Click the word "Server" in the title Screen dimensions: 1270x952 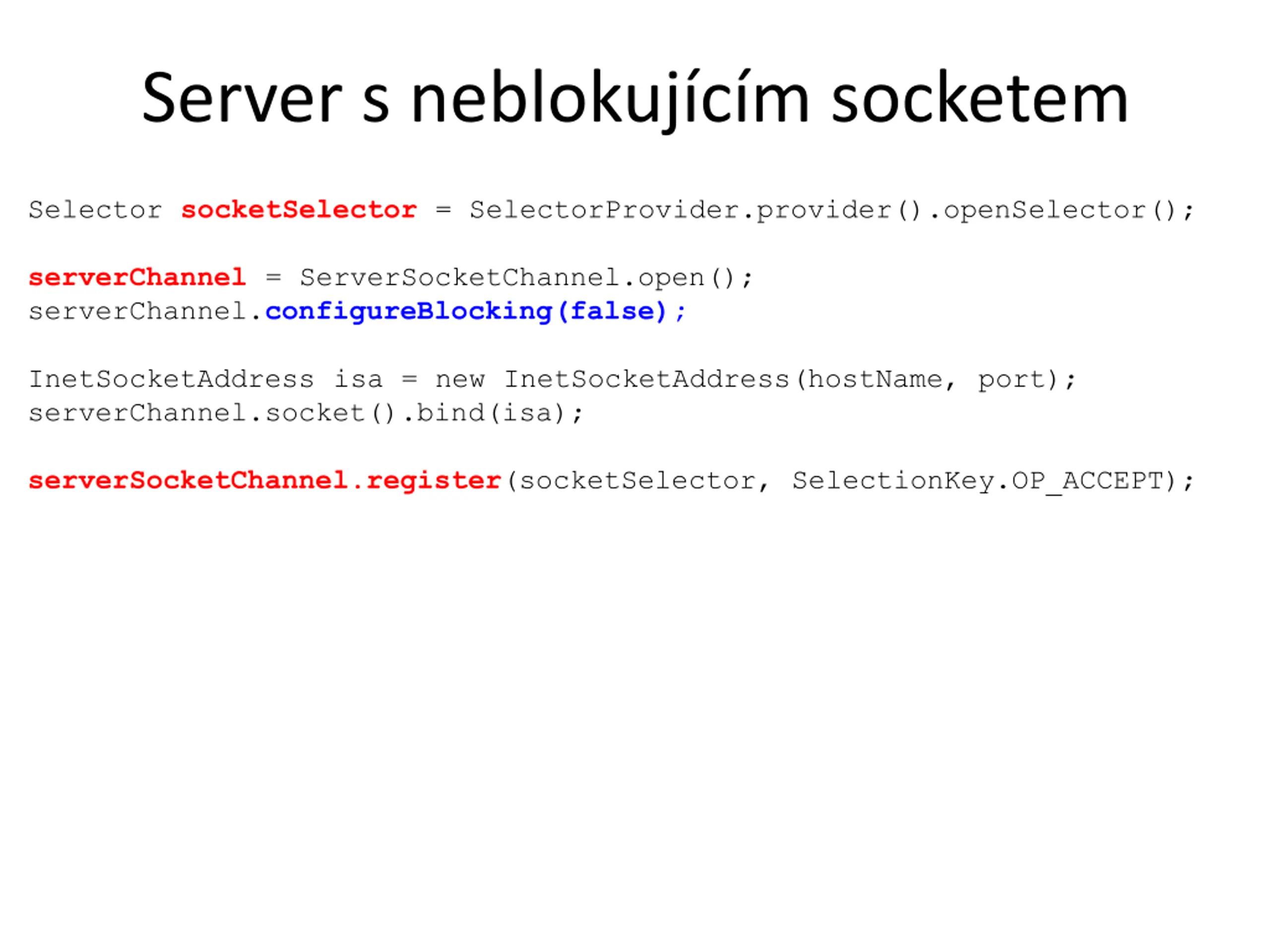[242, 98]
